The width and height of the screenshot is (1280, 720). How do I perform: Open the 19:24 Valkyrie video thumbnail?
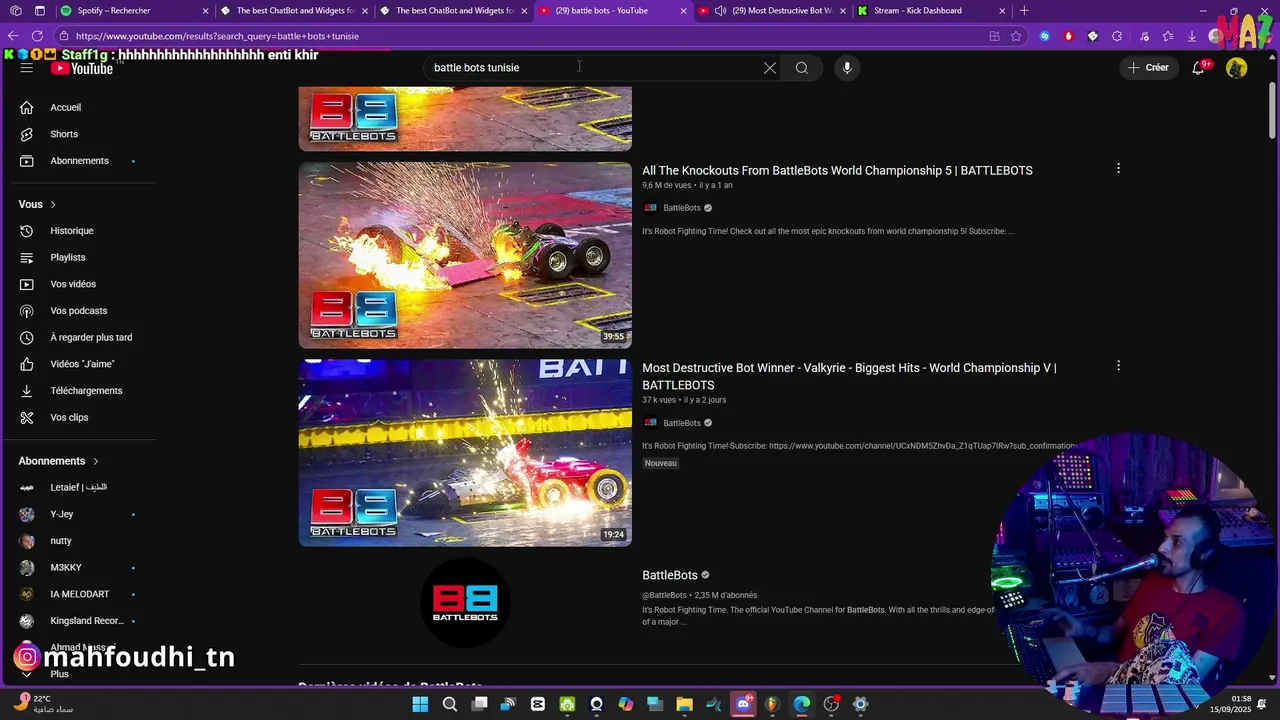pyautogui.click(x=465, y=453)
